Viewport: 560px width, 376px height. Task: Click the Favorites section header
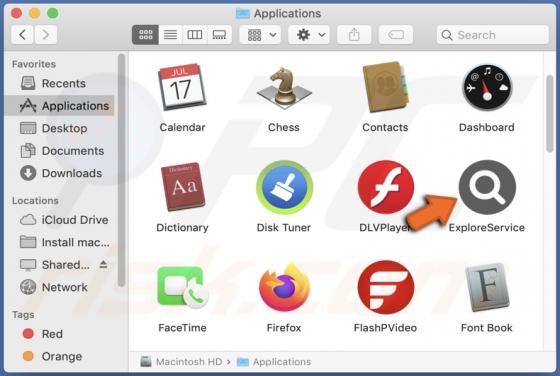point(34,64)
